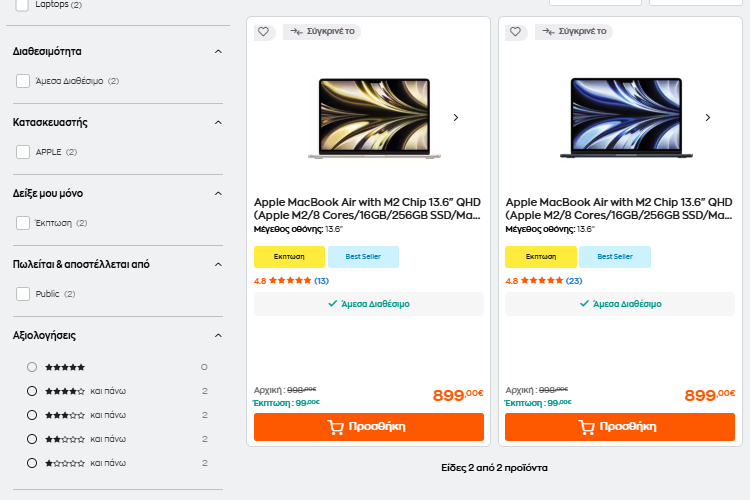Click compare icon on second product card
Viewport: 750px width, 500px height.
[548, 32]
